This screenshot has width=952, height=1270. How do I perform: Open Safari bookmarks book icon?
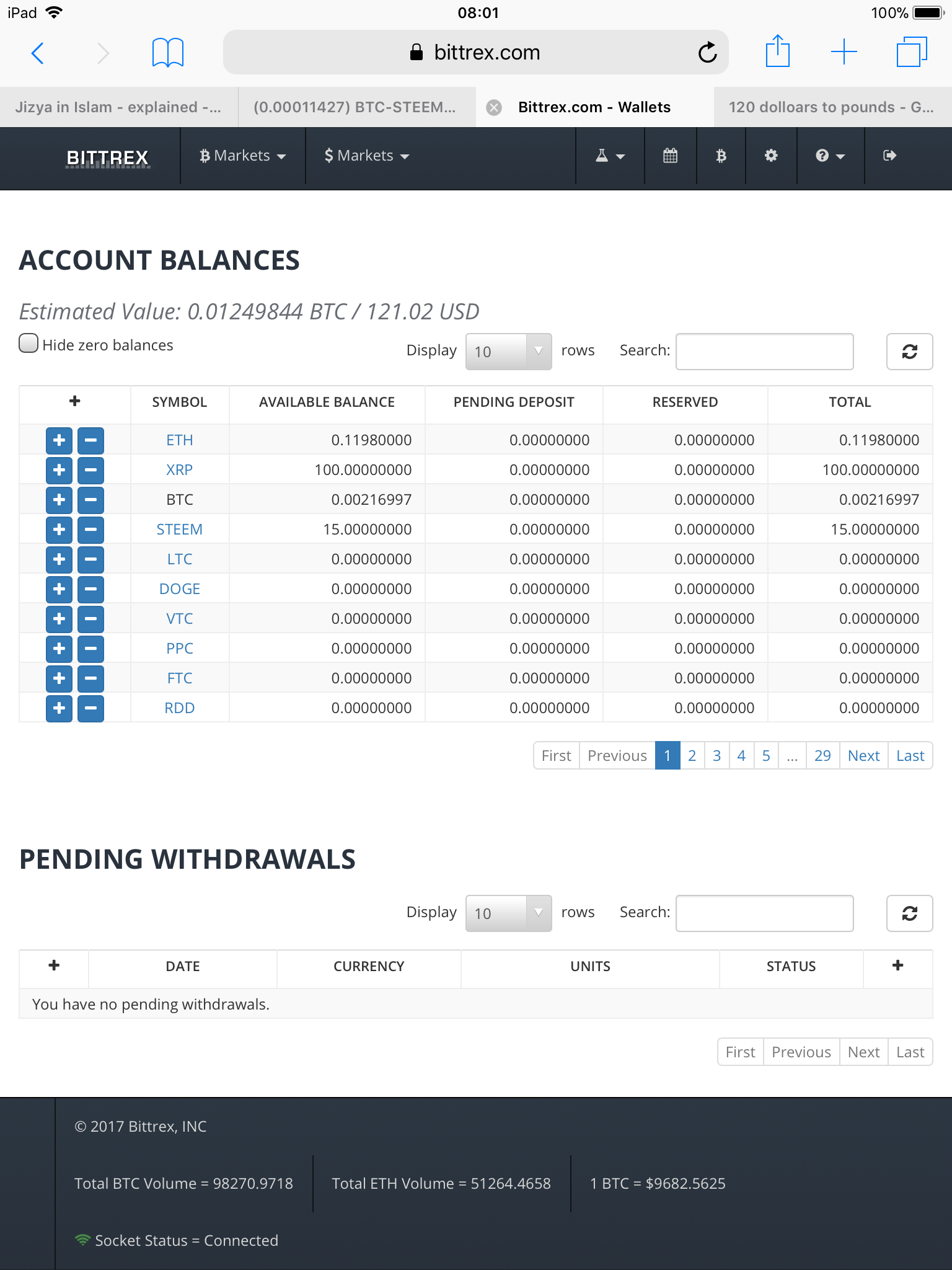tap(168, 53)
